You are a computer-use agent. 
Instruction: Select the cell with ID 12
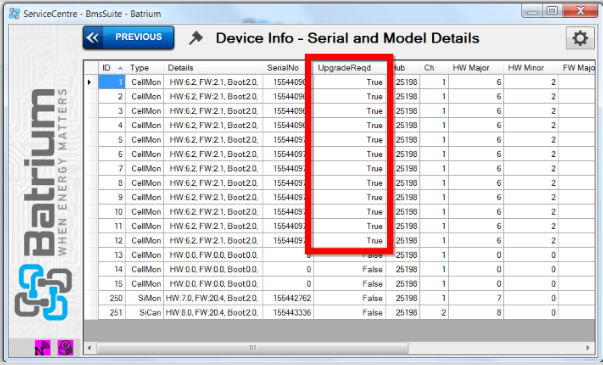tap(112, 240)
